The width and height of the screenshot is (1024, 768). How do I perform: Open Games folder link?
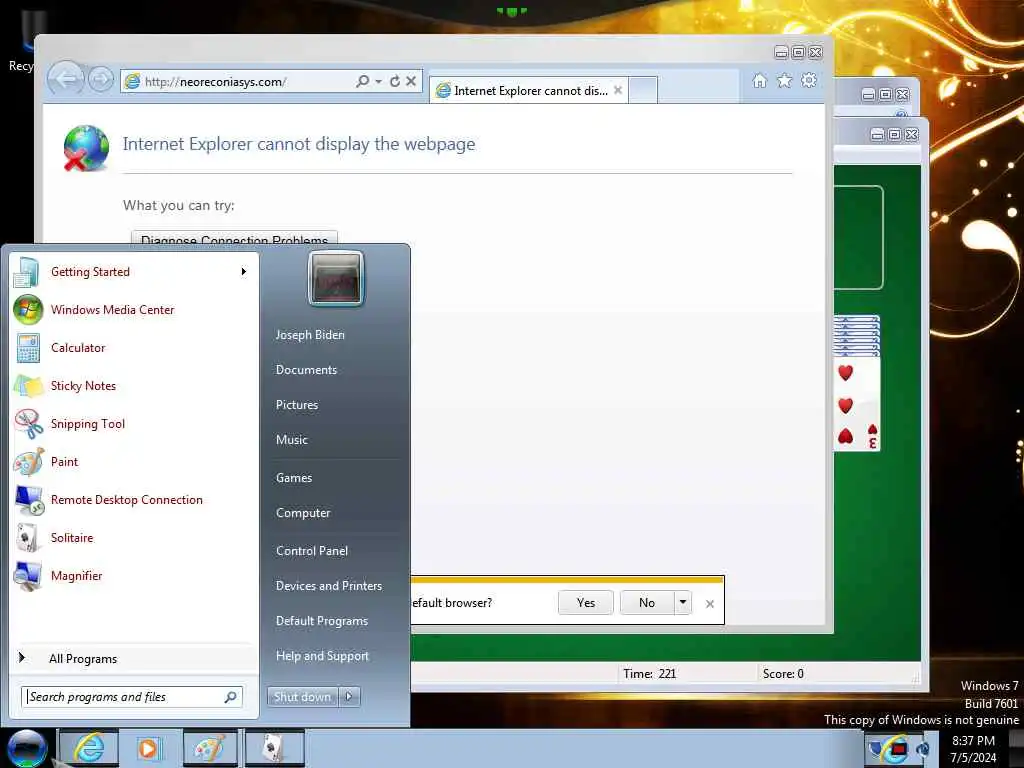(x=294, y=477)
